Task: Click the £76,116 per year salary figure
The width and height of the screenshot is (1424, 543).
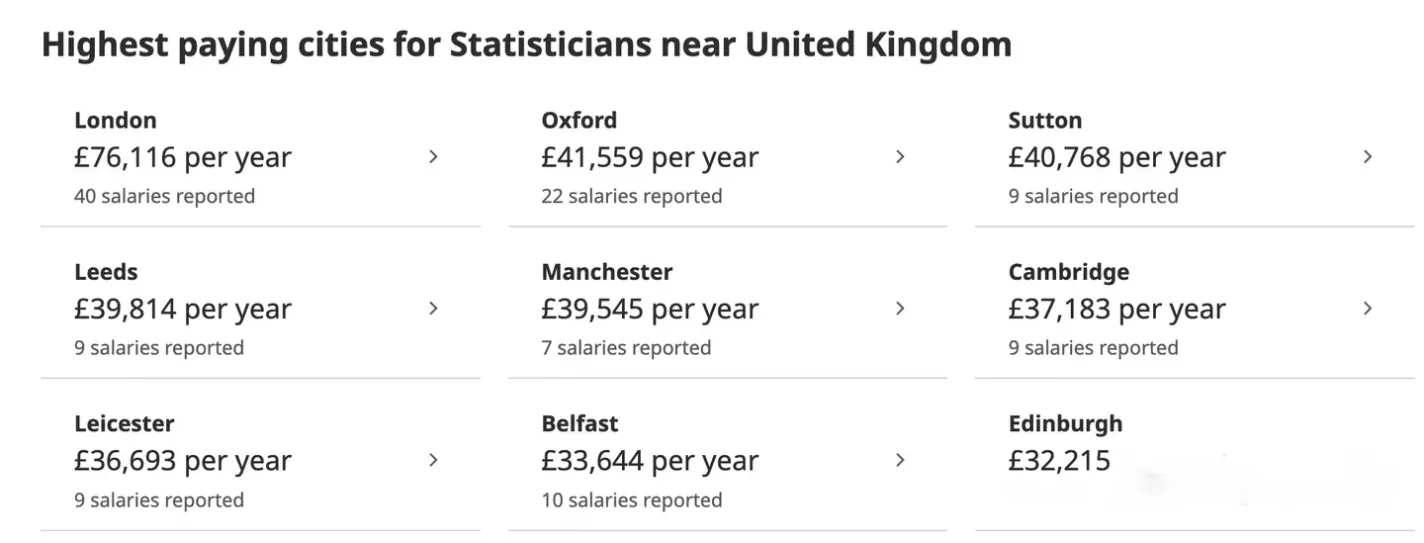Action: 182,158
